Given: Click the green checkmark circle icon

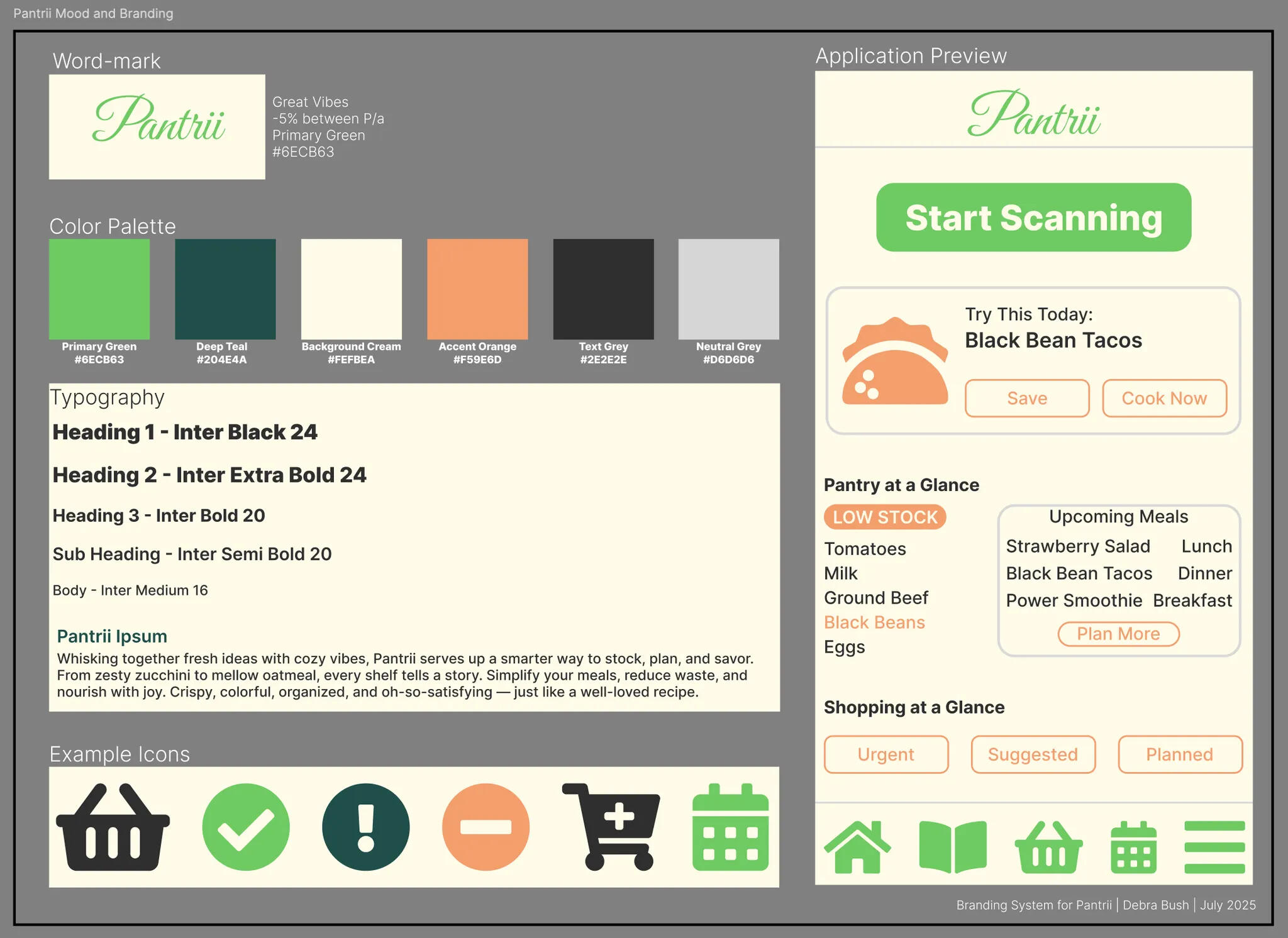Looking at the screenshot, I should [246, 827].
